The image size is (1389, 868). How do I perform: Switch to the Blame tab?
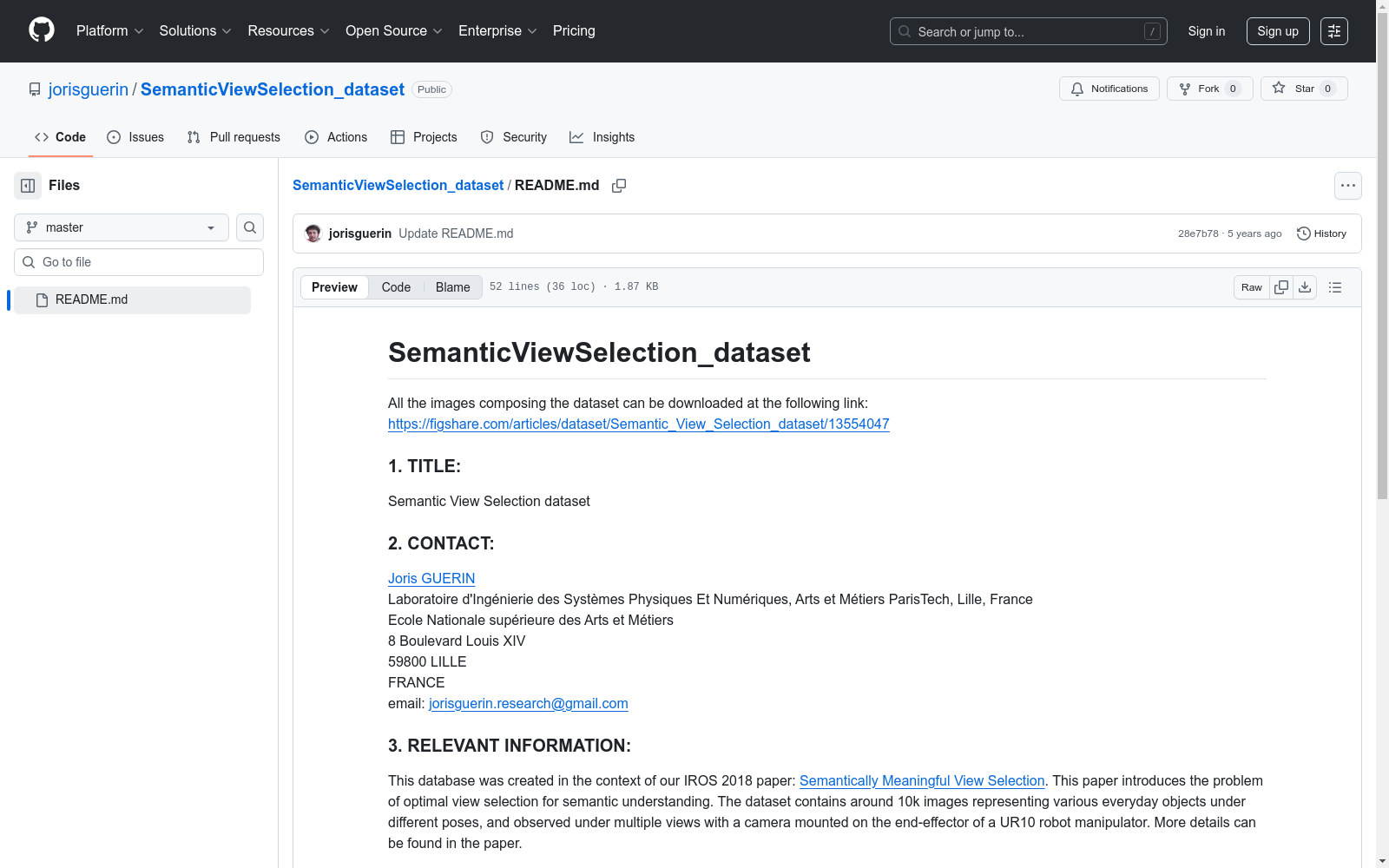pos(452,286)
